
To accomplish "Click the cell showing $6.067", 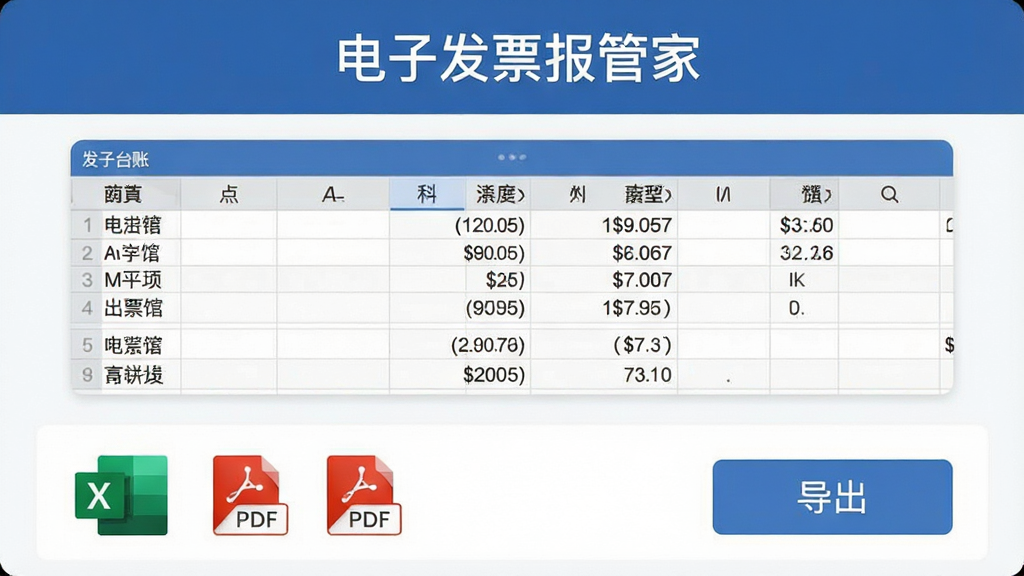I will coord(604,253).
